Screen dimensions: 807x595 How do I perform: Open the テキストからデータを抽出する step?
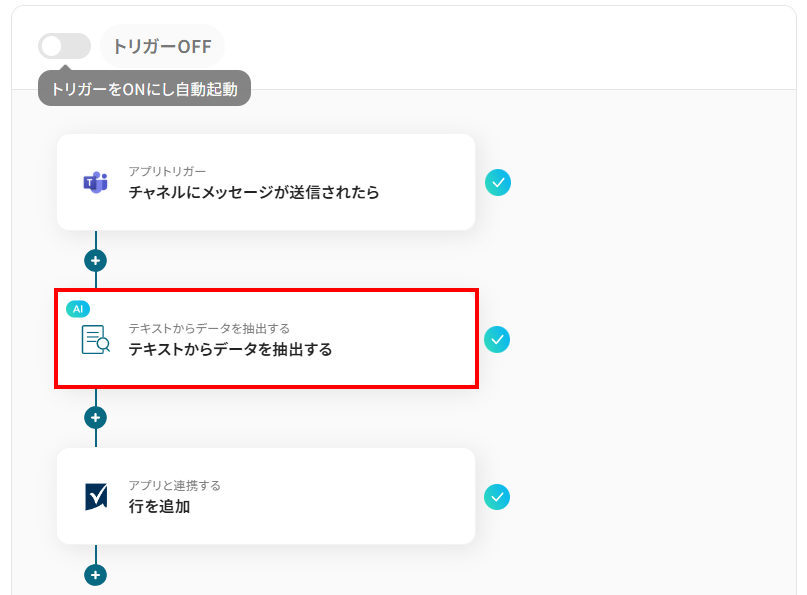(267, 339)
